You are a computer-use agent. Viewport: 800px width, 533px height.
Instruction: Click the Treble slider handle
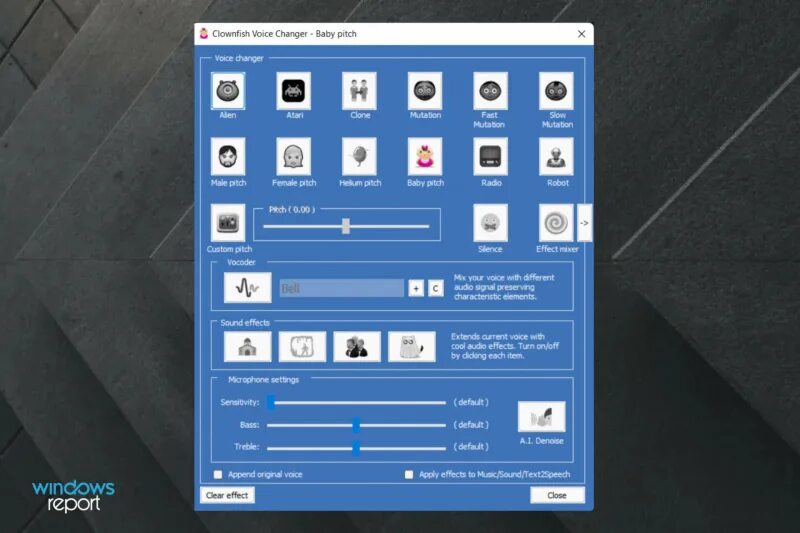[357, 448]
